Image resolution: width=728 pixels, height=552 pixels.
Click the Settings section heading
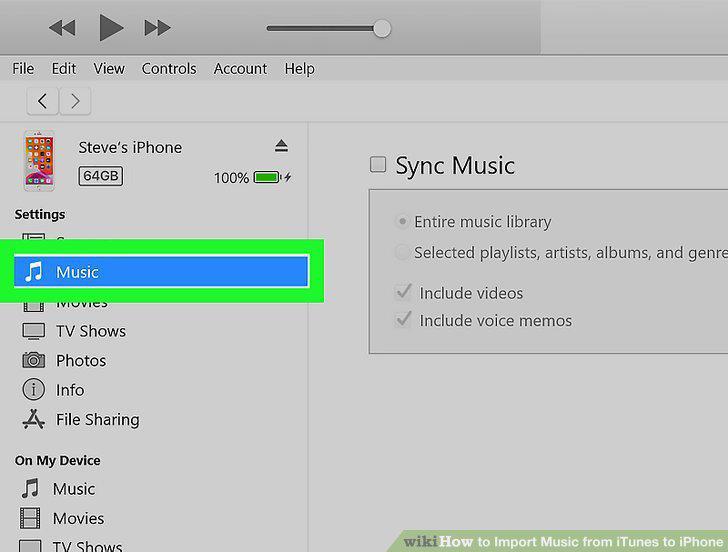tap(40, 214)
